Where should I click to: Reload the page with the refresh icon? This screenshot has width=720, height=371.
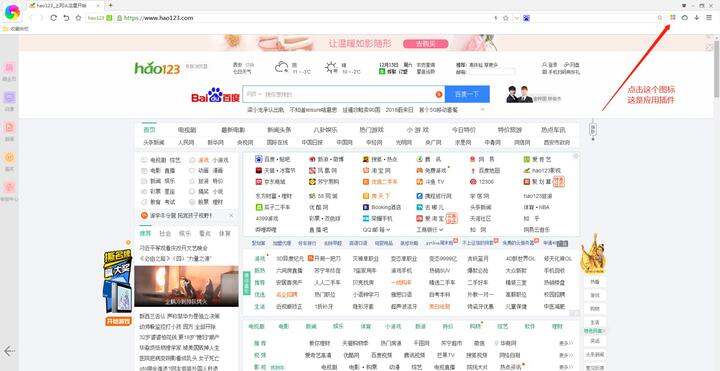(53, 18)
